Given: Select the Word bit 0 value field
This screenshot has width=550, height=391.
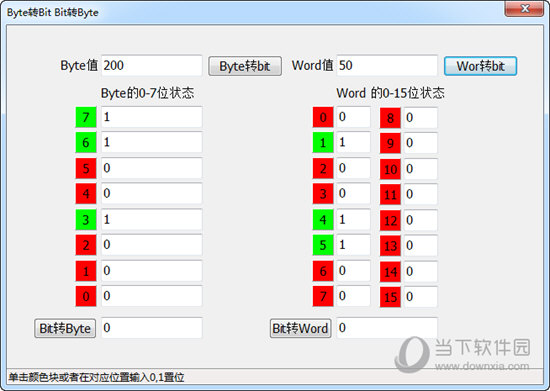Looking at the screenshot, I should [x=353, y=117].
